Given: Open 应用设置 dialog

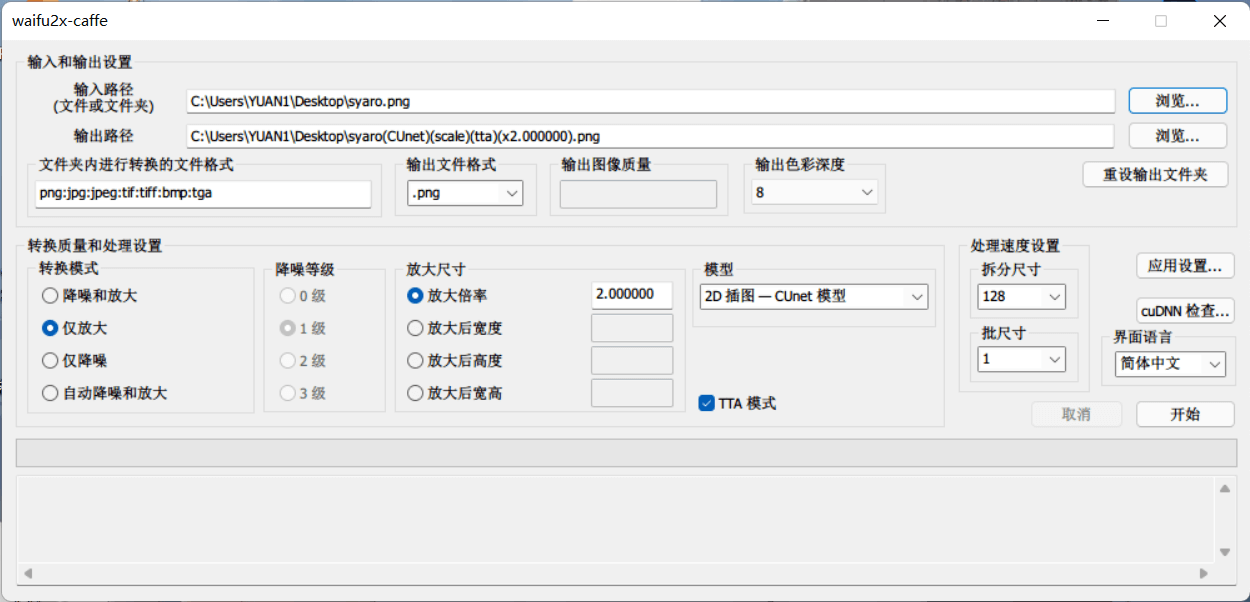Looking at the screenshot, I should (x=1185, y=266).
